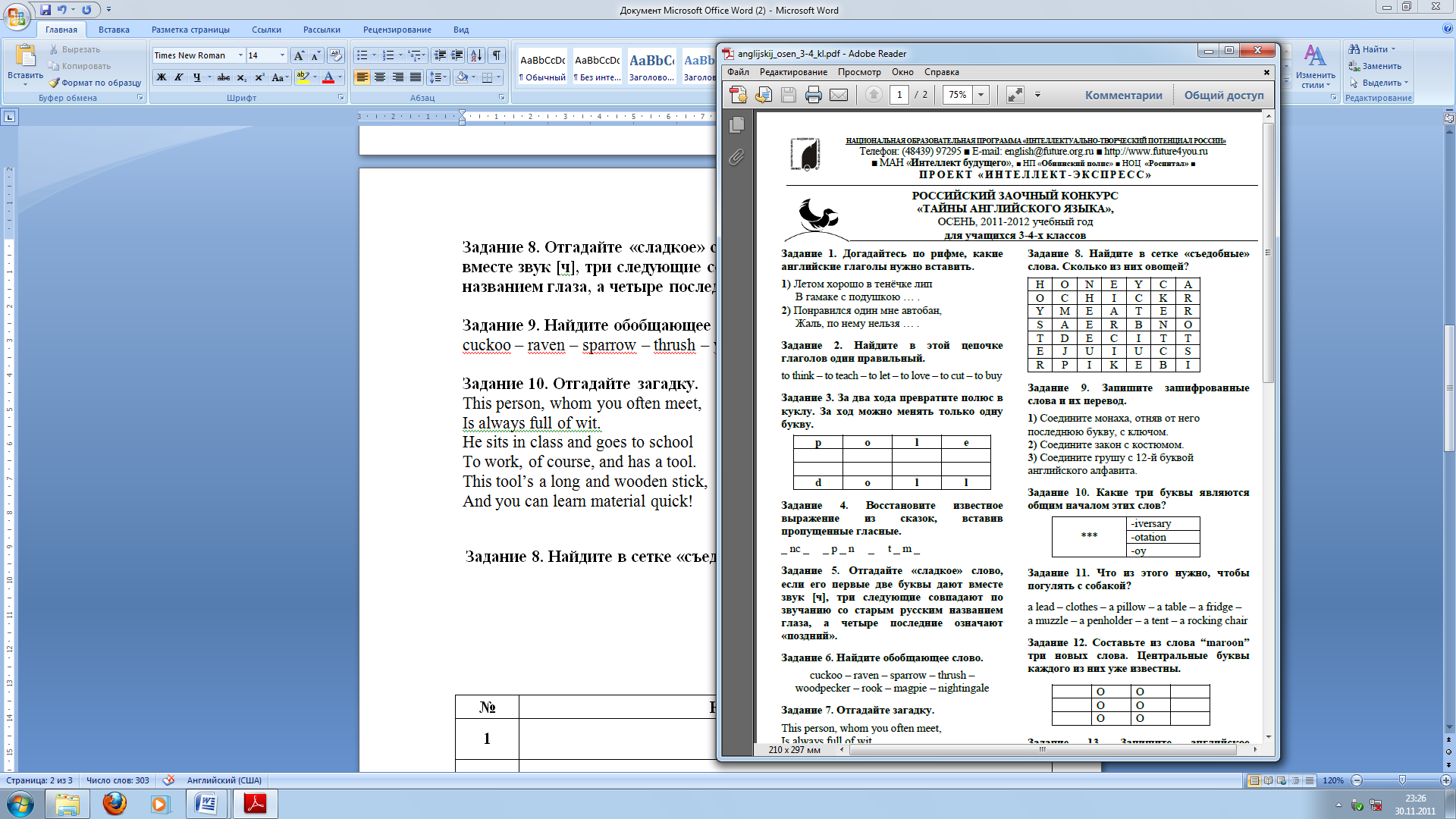
Task: Align text left toggle
Action: coord(362,77)
